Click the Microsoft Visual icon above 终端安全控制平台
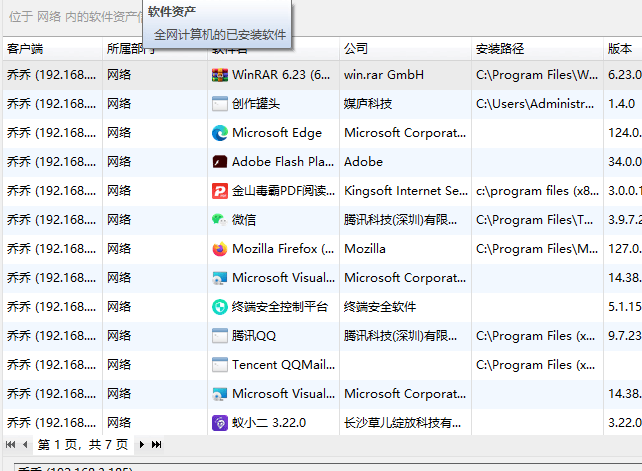 pyautogui.click(x=220, y=278)
